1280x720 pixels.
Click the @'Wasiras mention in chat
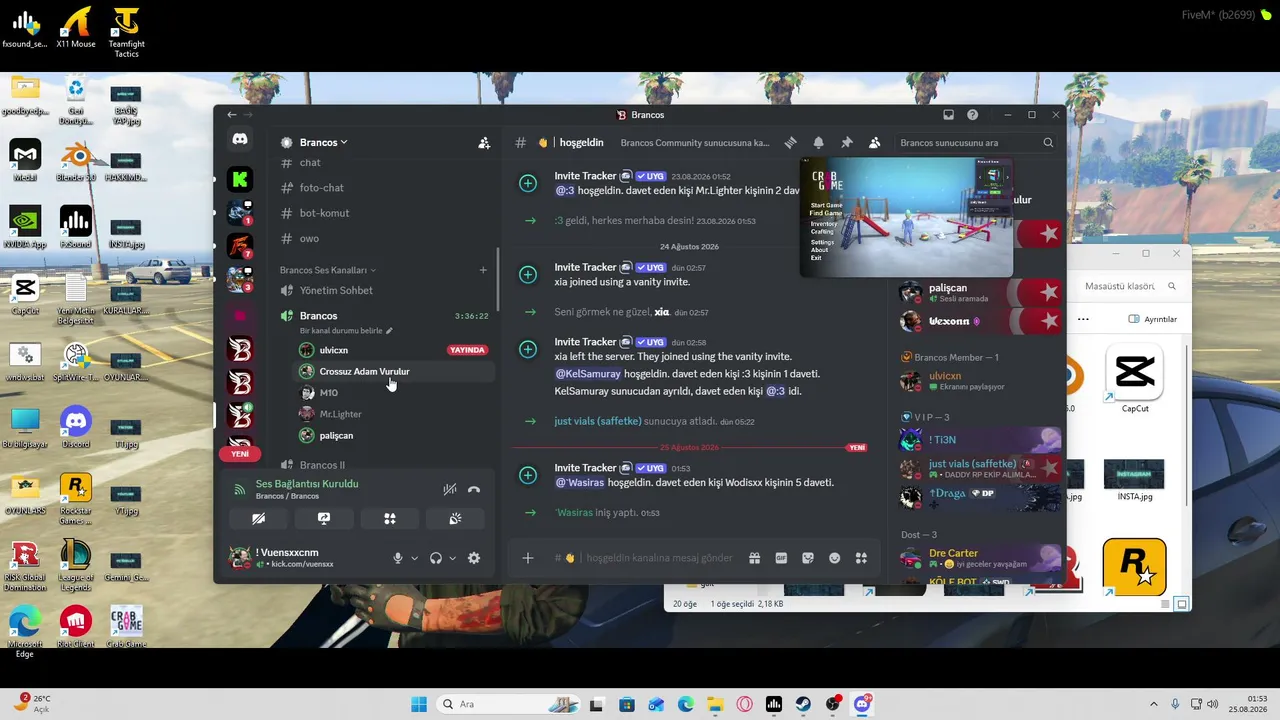pyautogui.click(x=580, y=483)
